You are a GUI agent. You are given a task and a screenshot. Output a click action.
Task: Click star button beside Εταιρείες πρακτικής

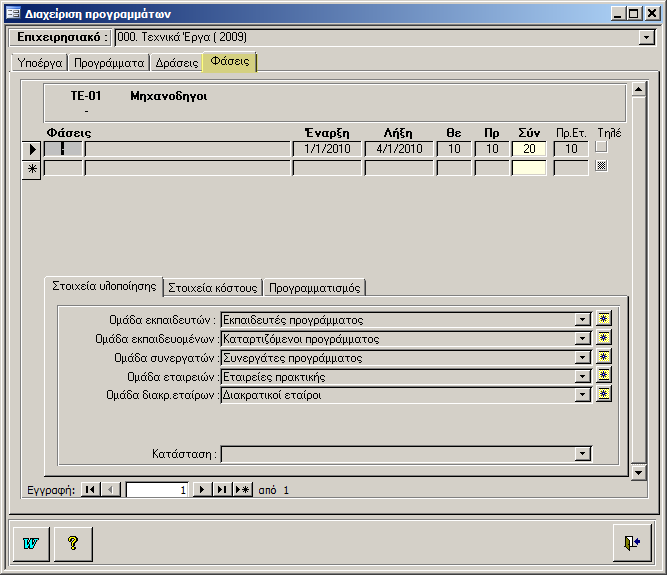coord(603,376)
